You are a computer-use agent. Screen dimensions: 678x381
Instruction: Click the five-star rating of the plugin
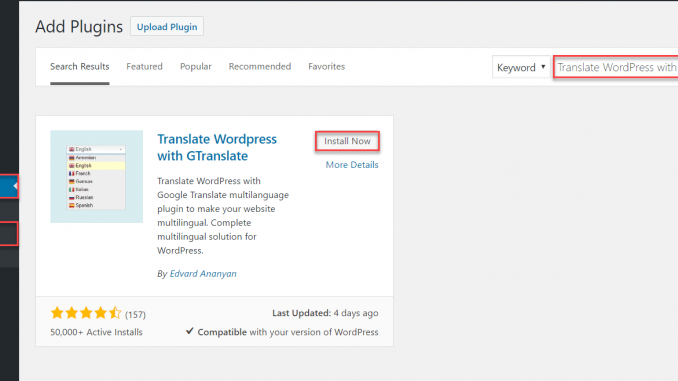point(86,313)
